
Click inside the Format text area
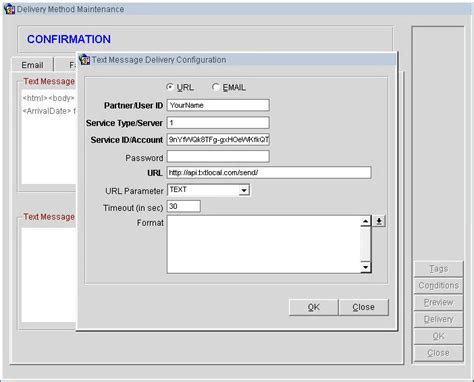click(264, 244)
